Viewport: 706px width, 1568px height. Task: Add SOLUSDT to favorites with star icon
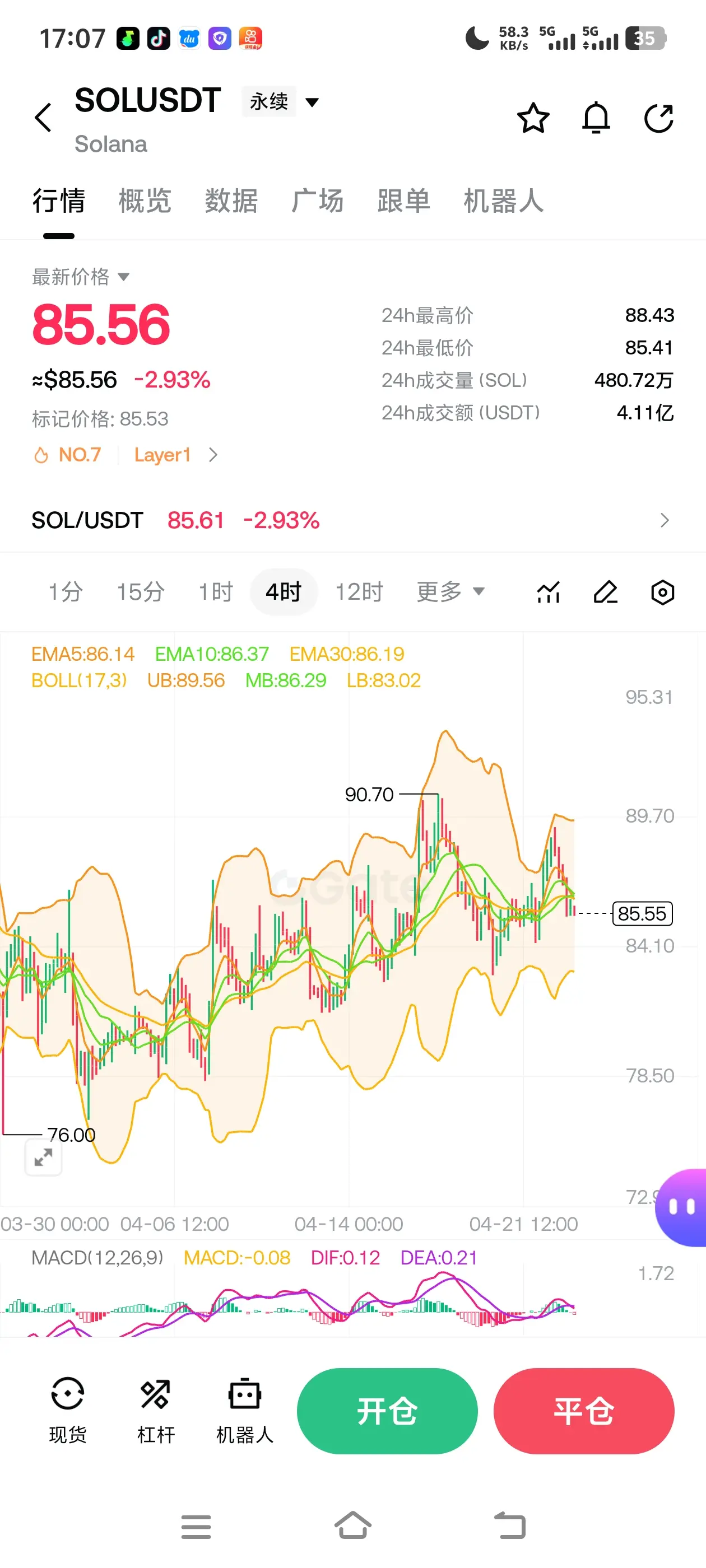(533, 118)
